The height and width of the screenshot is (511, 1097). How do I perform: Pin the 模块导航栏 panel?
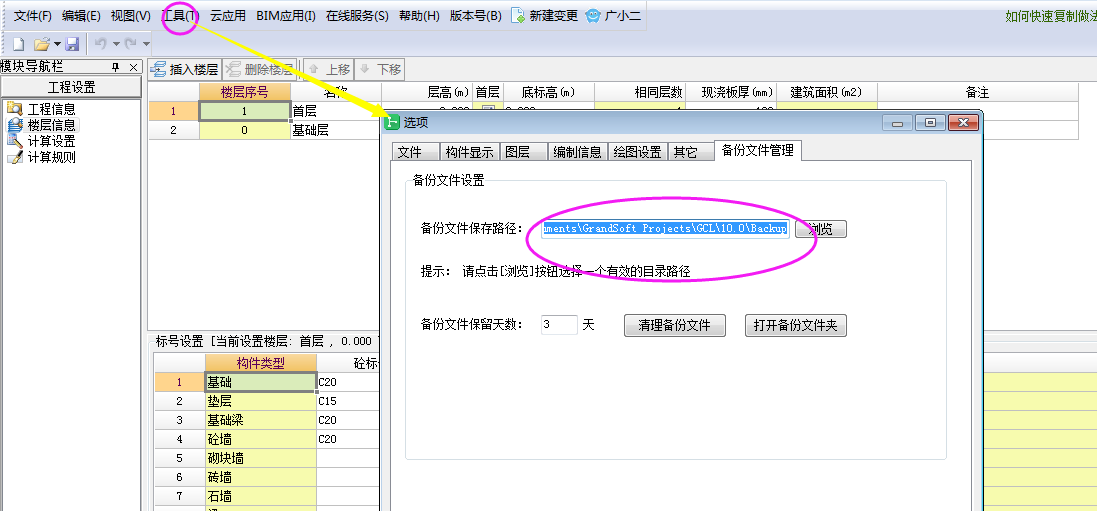tap(116, 67)
